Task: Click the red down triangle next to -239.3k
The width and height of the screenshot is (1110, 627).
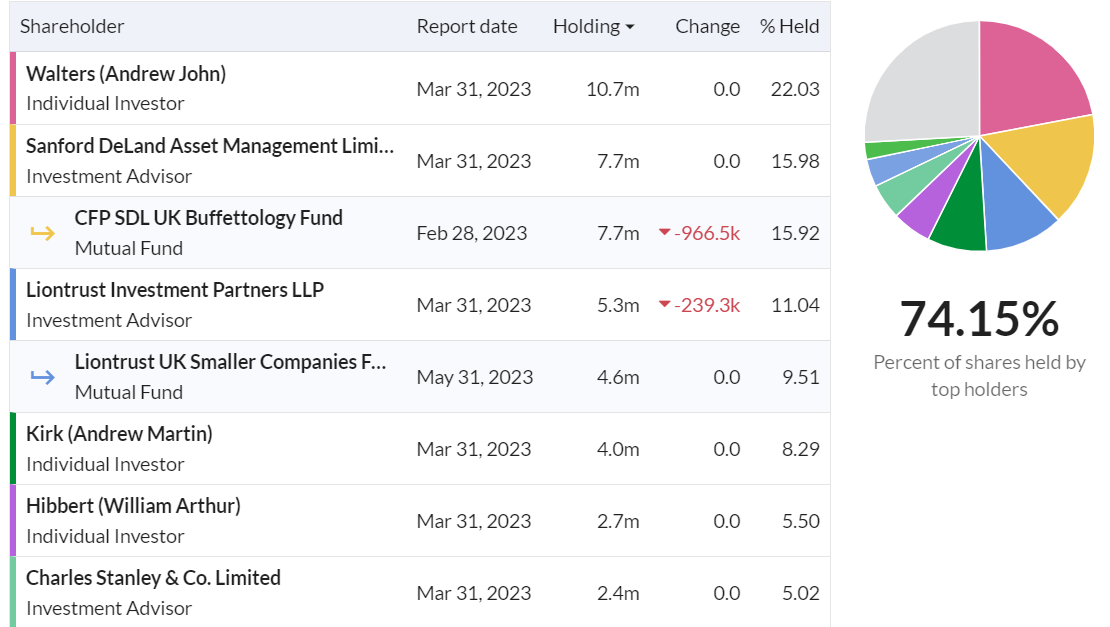Action: (664, 304)
